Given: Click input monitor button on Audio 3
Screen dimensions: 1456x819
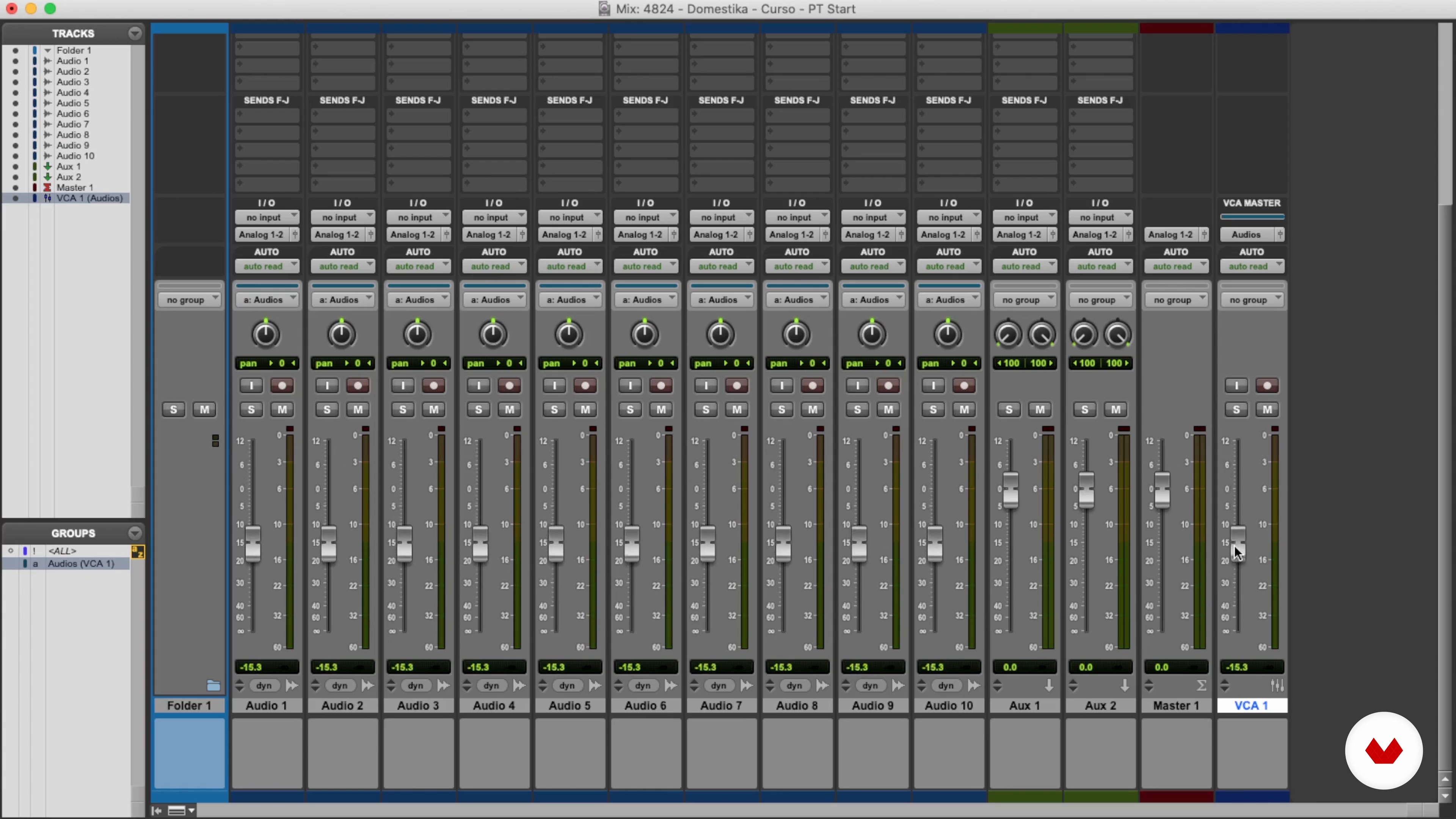Looking at the screenshot, I should coord(402,386).
